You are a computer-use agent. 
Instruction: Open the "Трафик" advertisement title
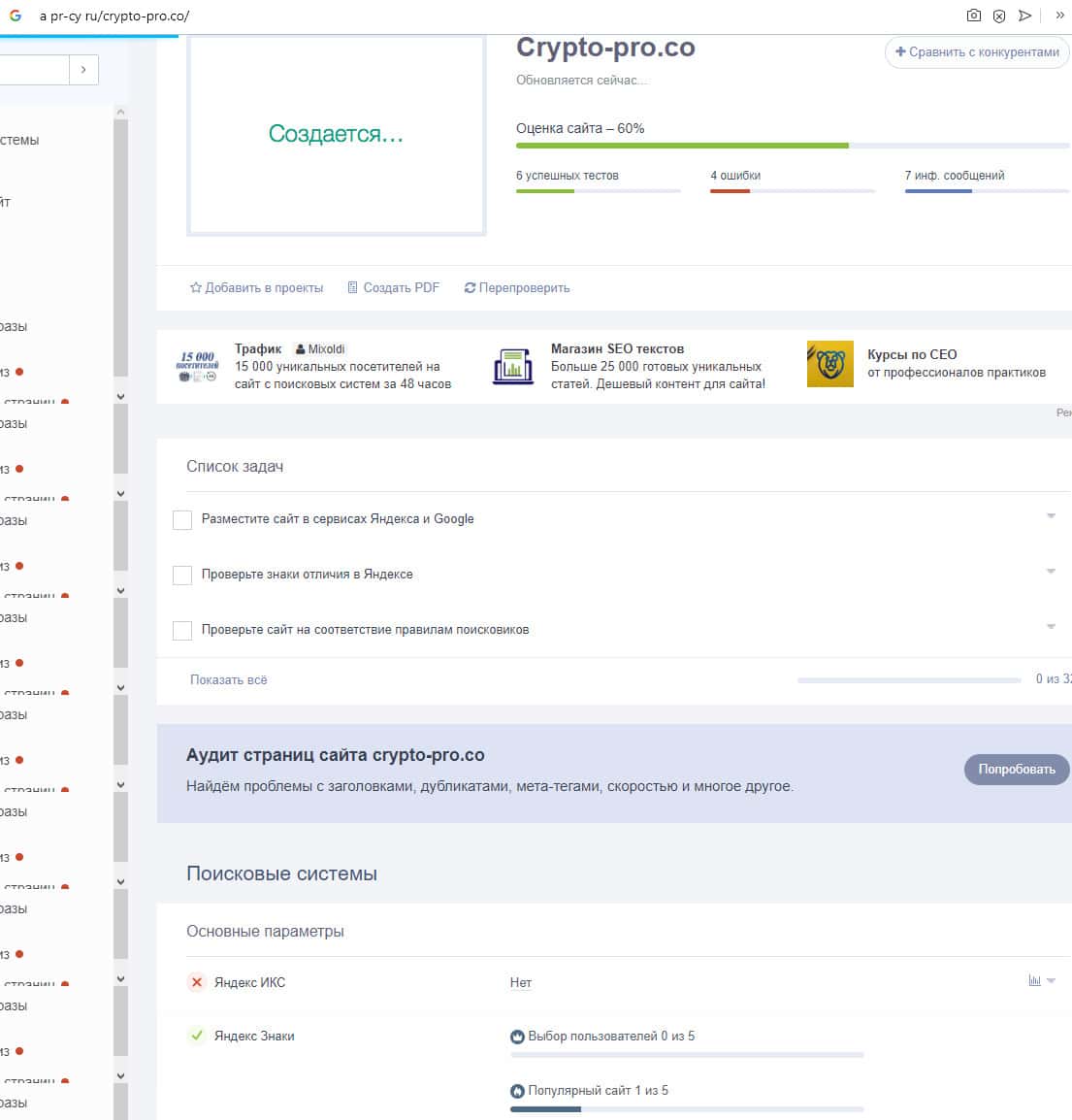(x=258, y=348)
